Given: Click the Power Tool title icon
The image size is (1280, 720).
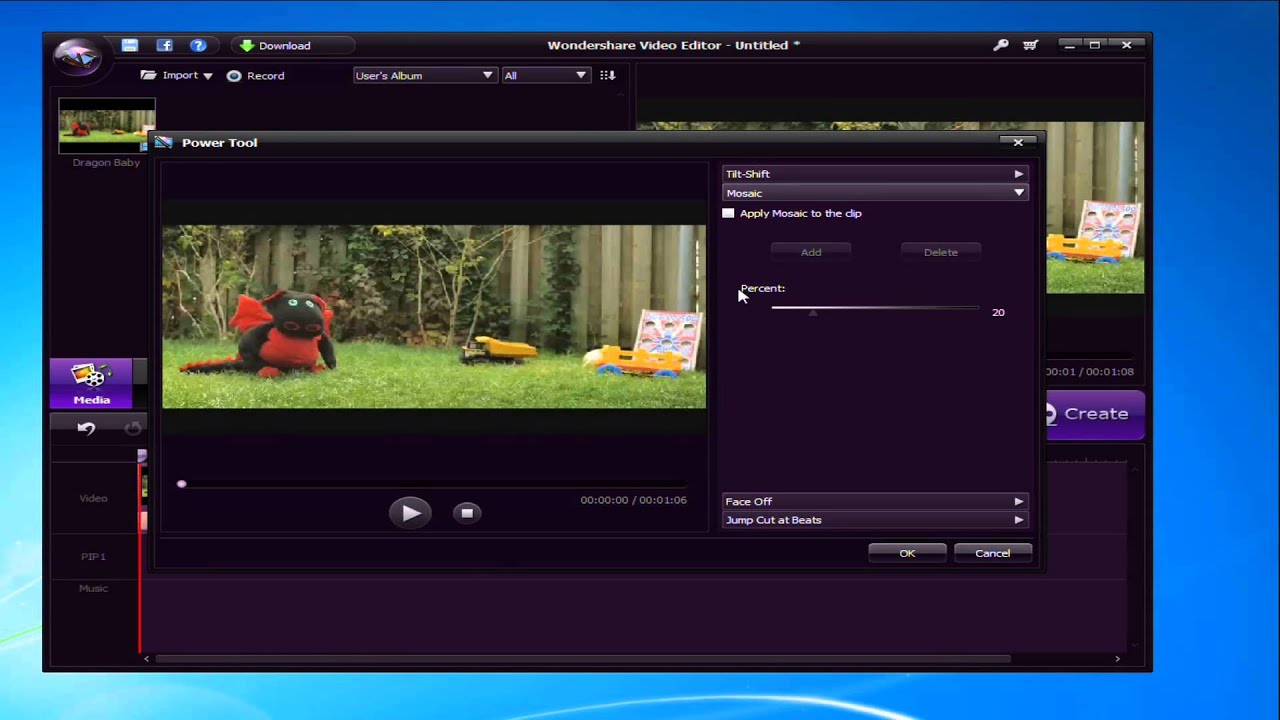Looking at the screenshot, I should click(x=163, y=143).
